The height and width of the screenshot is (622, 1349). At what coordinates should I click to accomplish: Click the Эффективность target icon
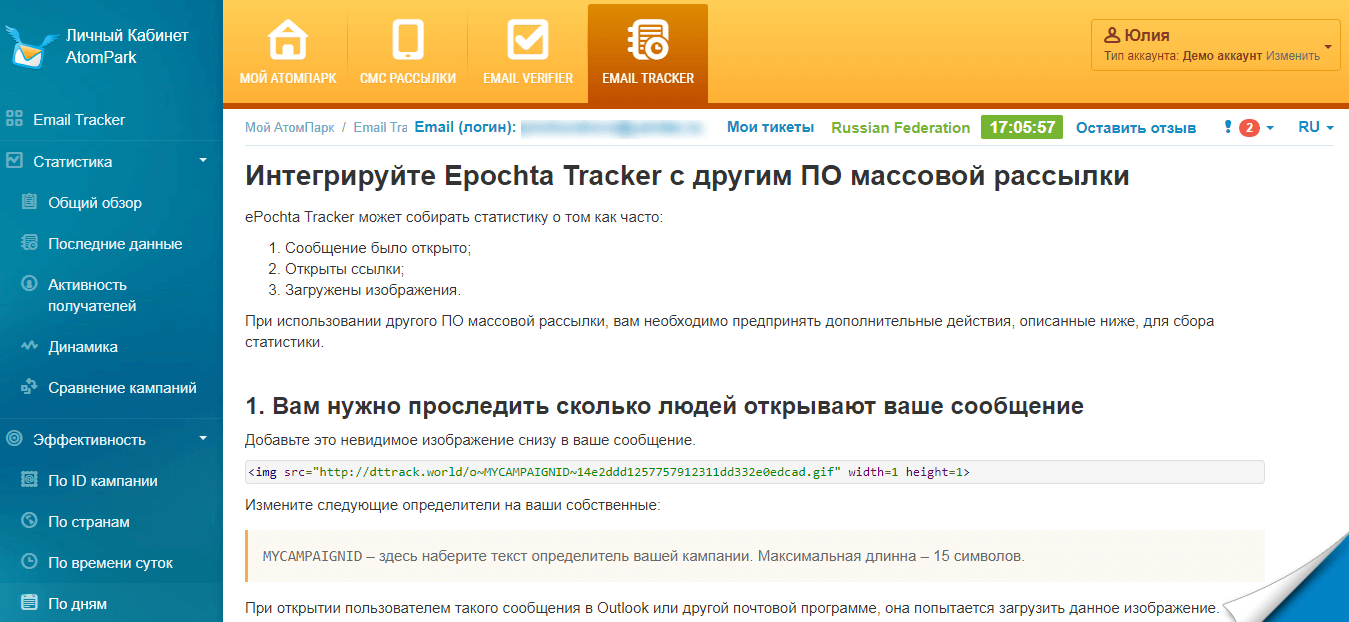click(15, 439)
